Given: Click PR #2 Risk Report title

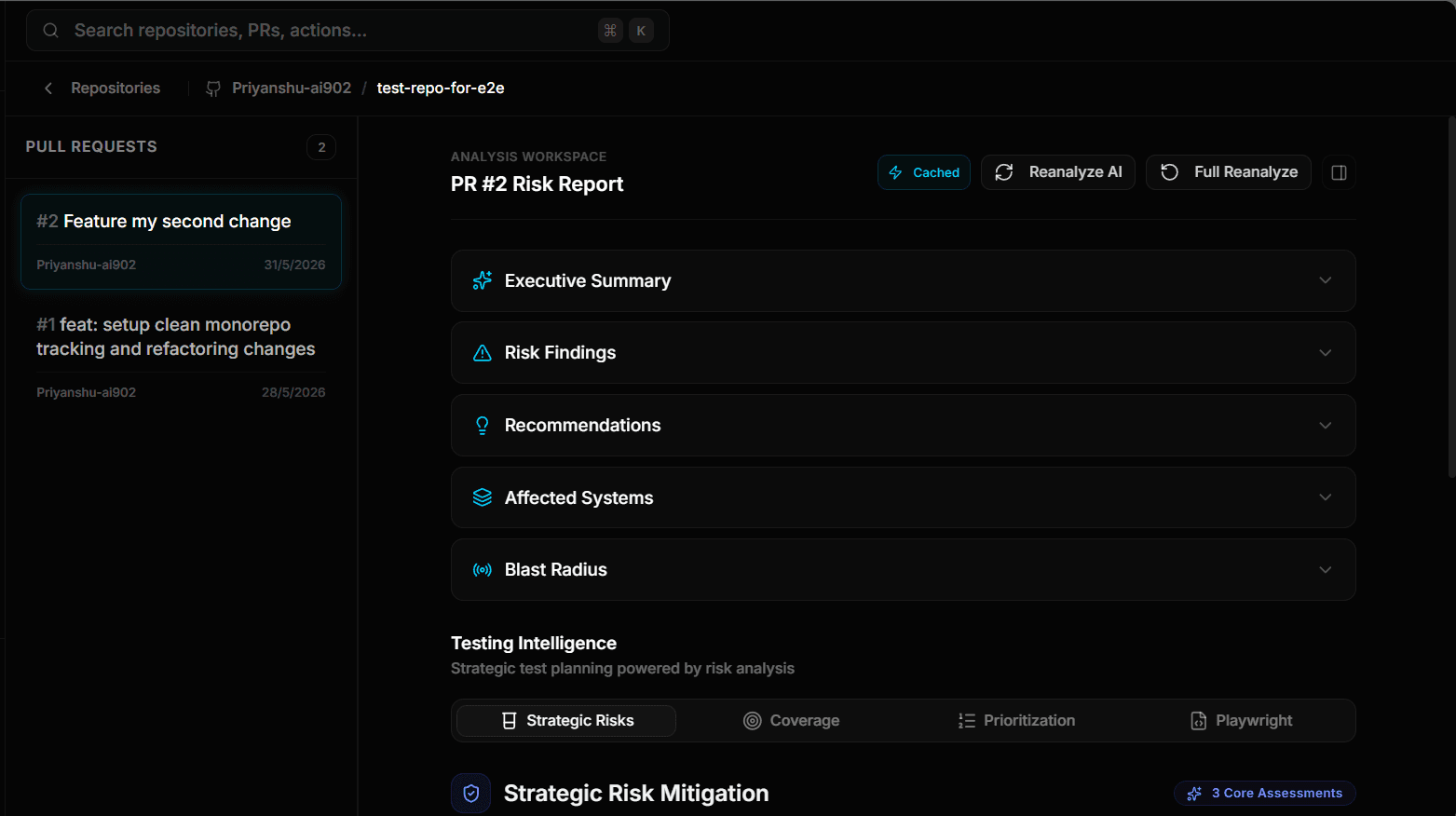Looking at the screenshot, I should 537,184.
